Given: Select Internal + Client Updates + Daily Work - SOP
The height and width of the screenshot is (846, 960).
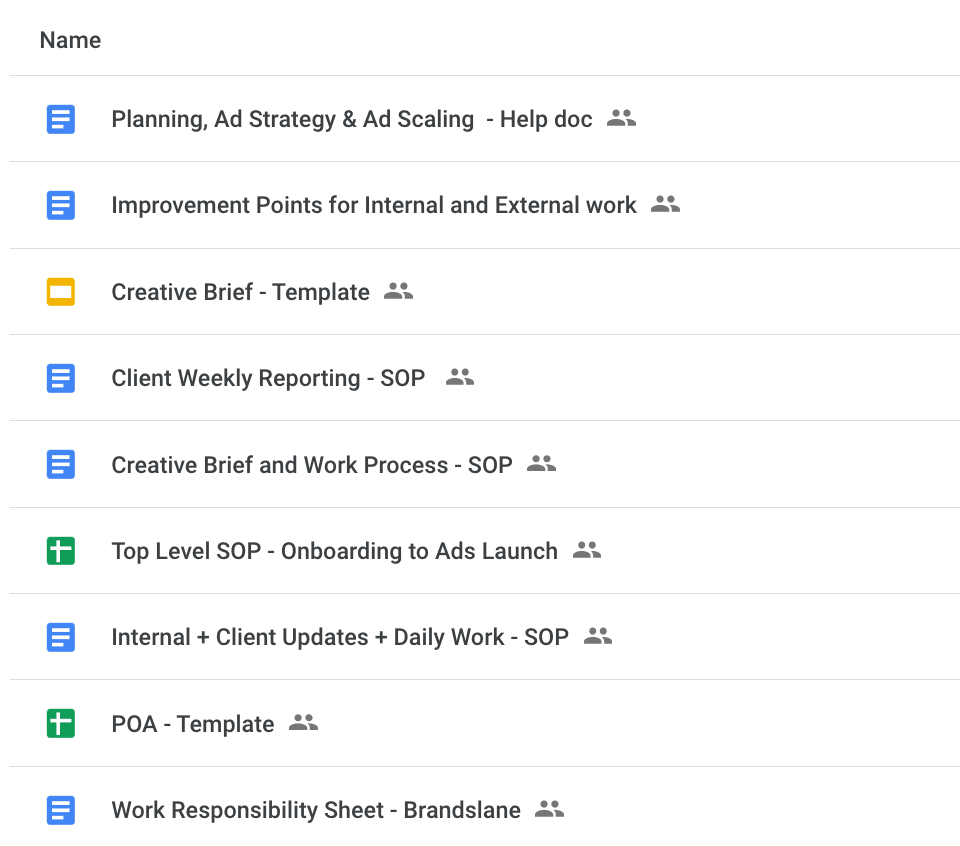Looking at the screenshot, I should [339, 637].
